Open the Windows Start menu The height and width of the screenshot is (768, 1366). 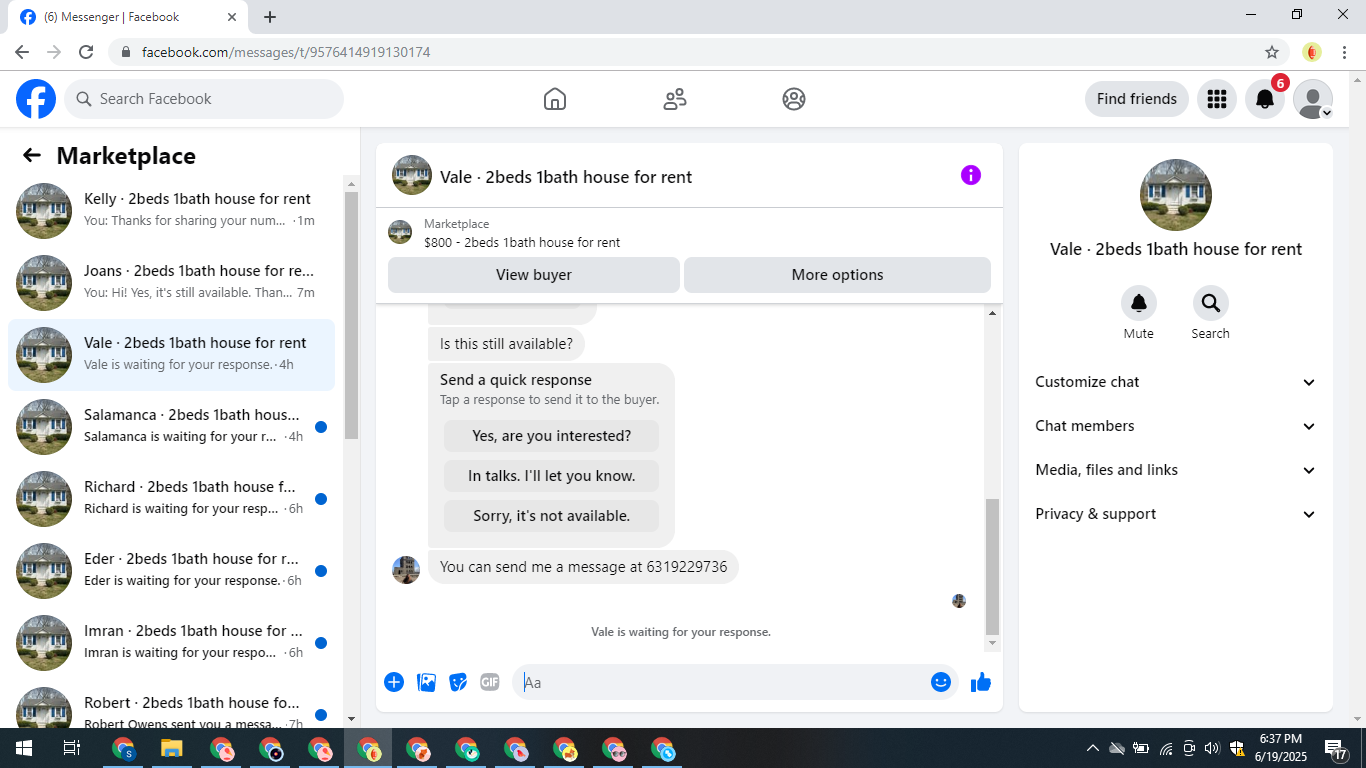(x=23, y=748)
